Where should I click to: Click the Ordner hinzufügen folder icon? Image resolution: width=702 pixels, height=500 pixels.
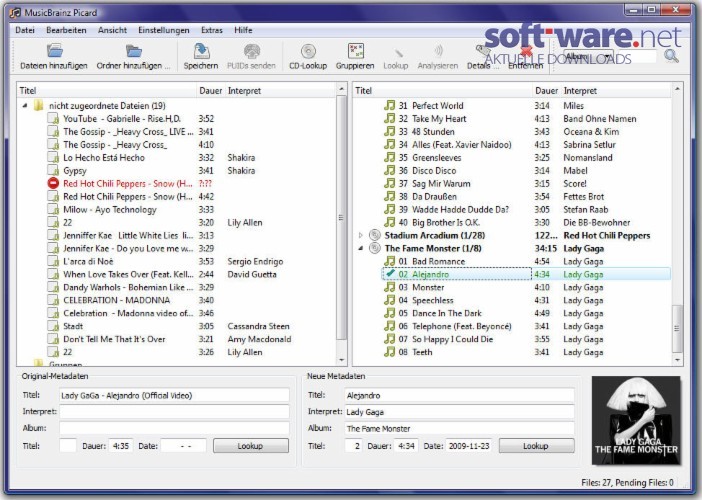[133, 50]
